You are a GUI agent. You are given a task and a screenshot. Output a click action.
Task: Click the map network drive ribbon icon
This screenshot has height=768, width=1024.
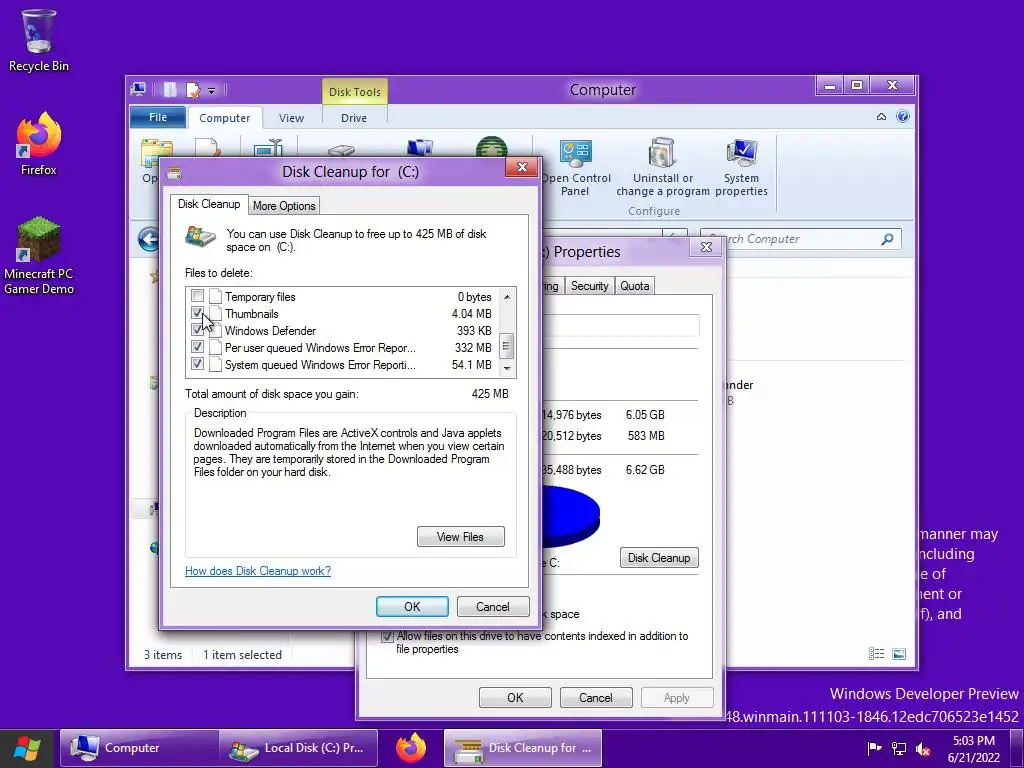click(x=419, y=148)
